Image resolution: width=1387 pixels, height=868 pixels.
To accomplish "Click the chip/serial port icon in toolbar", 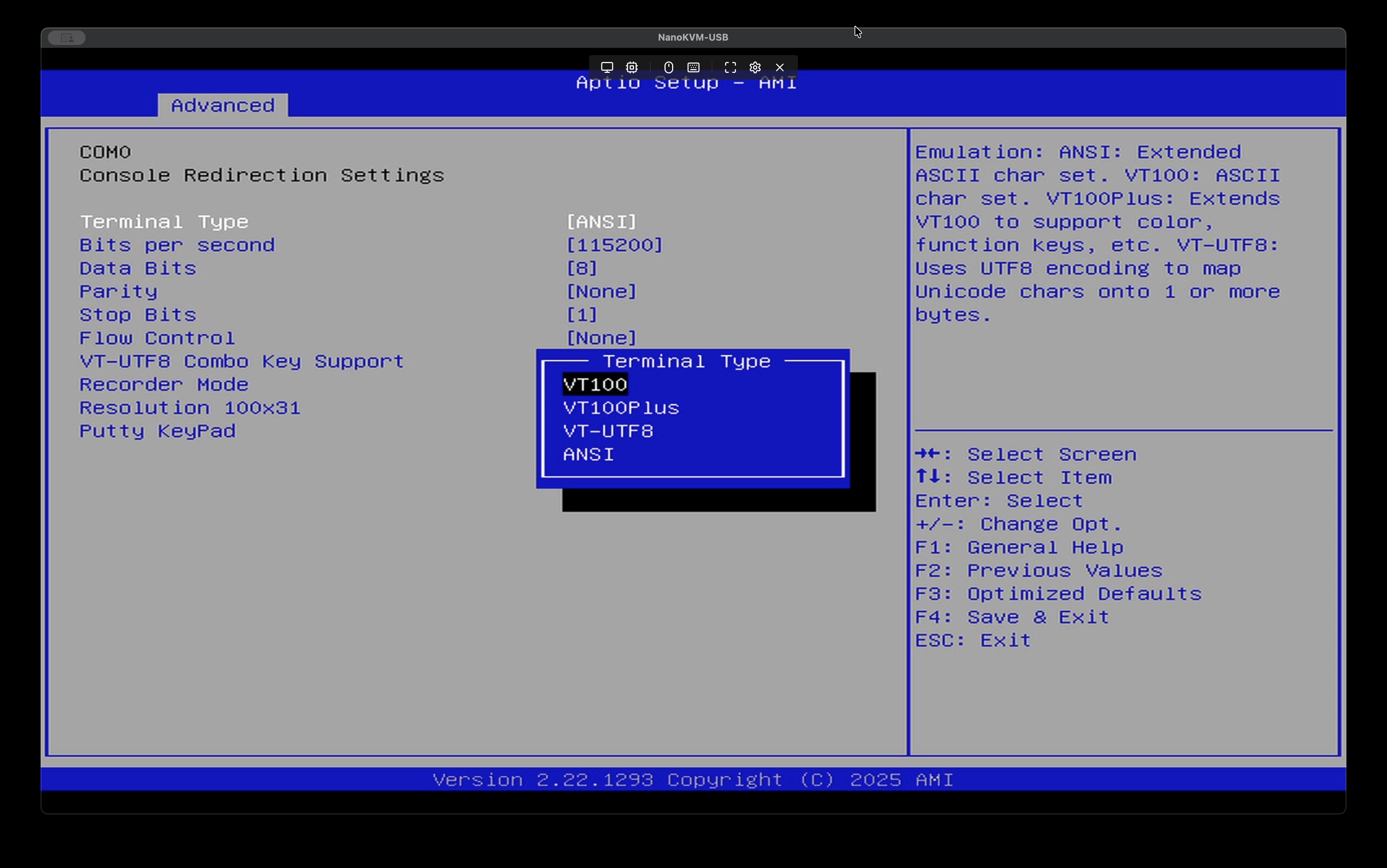I will [x=632, y=67].
